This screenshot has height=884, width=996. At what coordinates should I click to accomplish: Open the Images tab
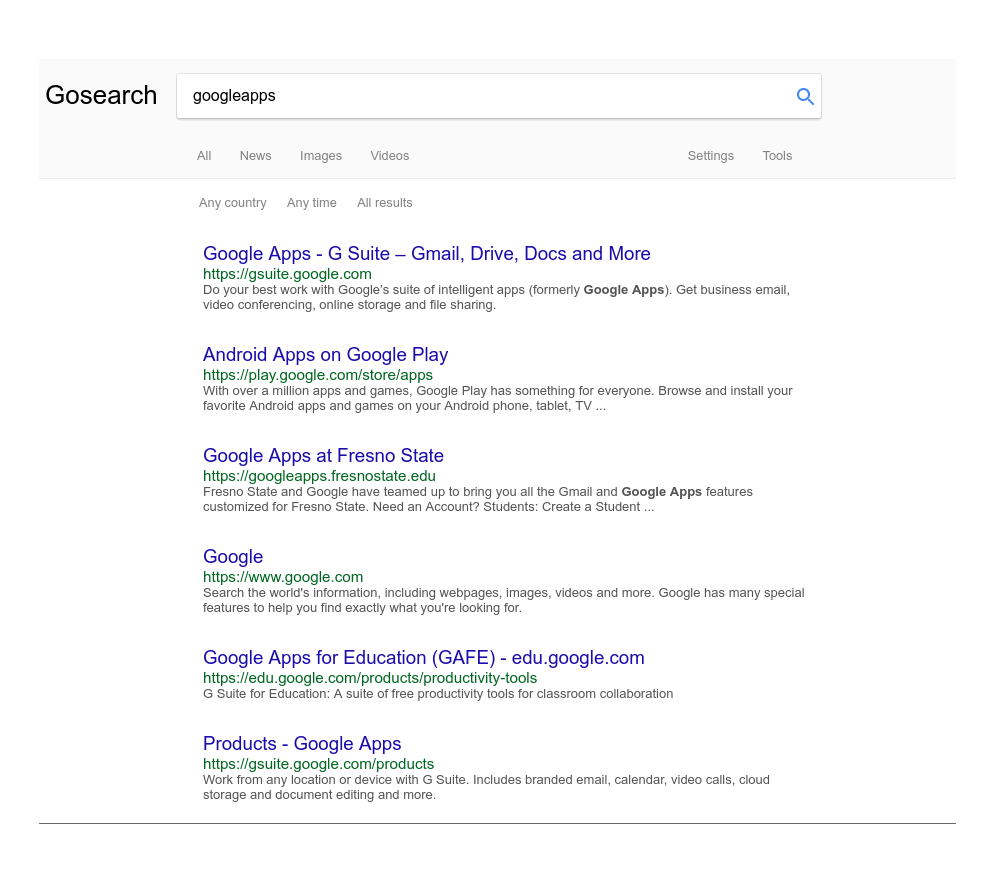tap(321, 156)
